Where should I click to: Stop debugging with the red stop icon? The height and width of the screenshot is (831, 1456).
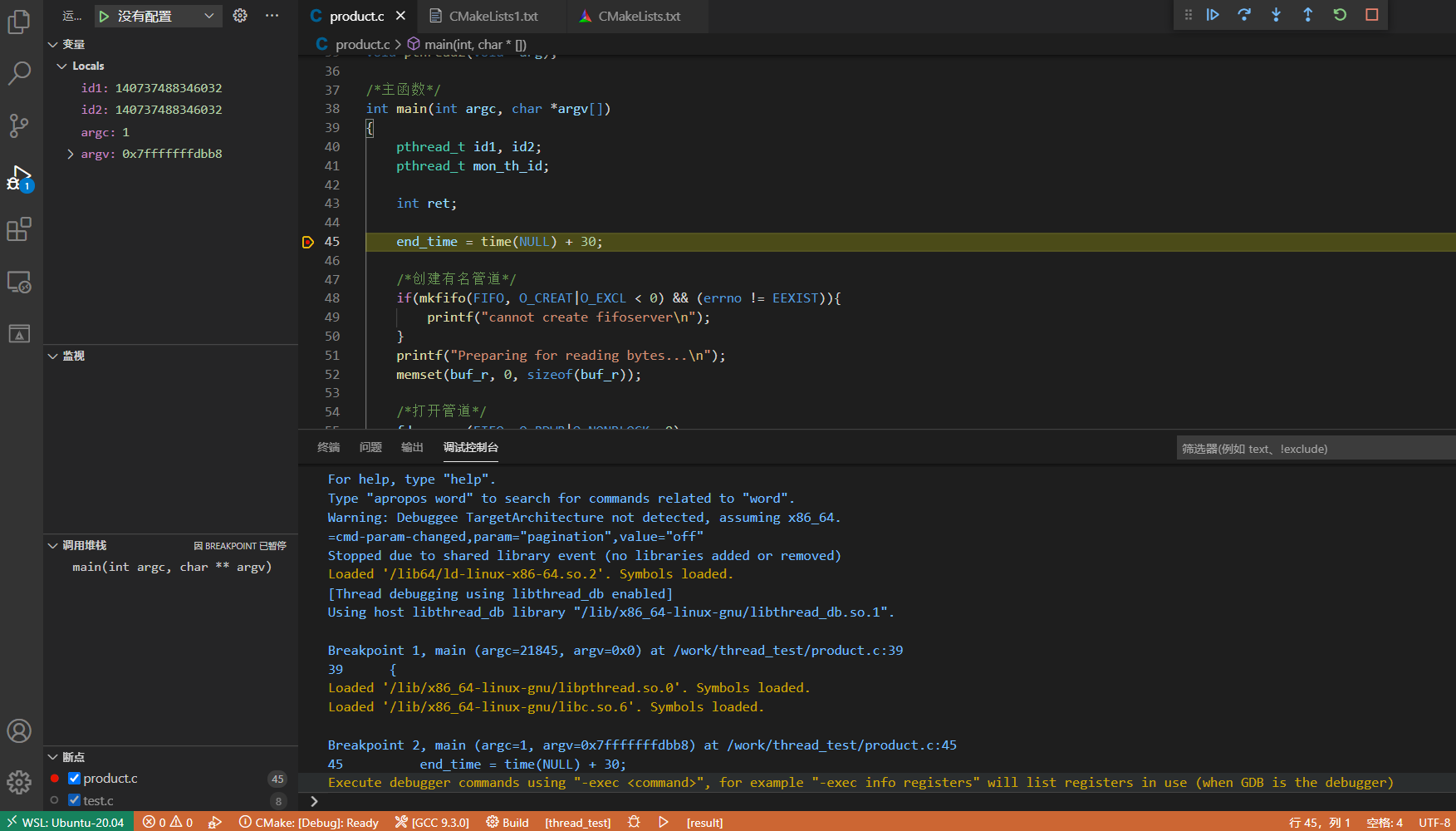(x=1370, y=14)
